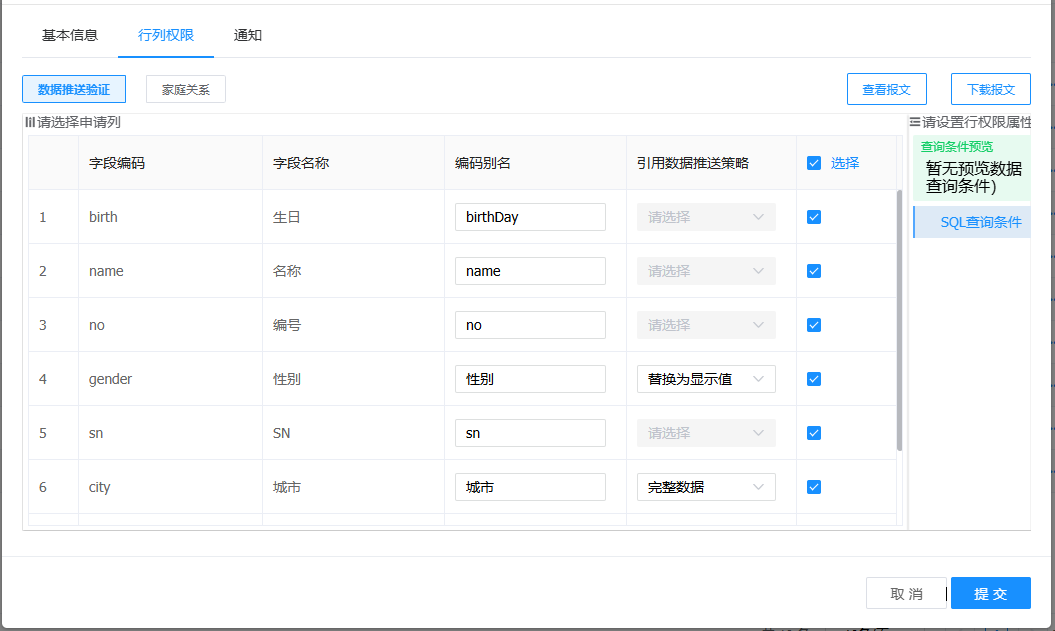1055x631 pixels.
Task: Switch to the 基本信息 tab
Action: click(70, 35)
